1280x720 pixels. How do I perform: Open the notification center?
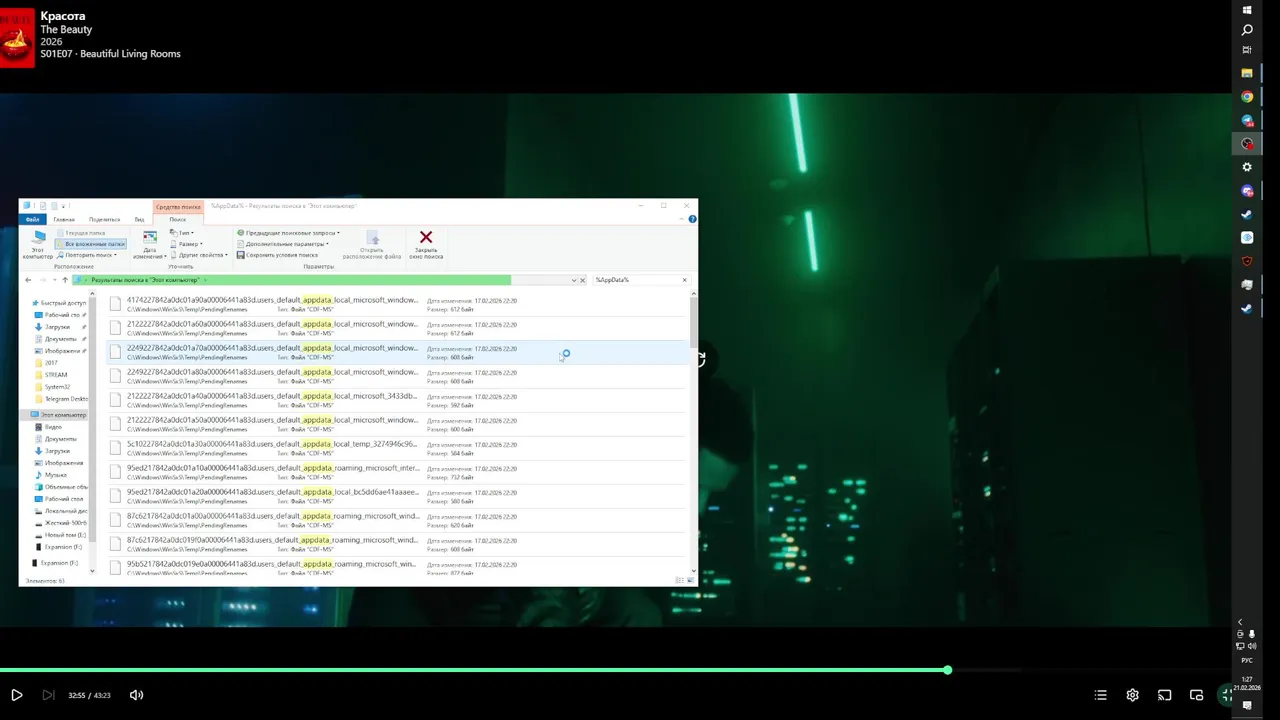(x=1247, y=705)
